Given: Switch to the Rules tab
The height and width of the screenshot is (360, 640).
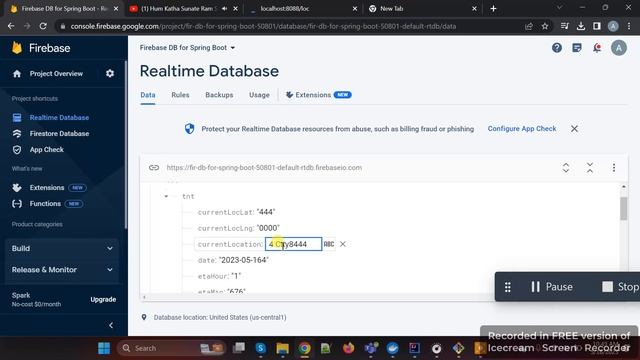Looking at the screenshot, I should point(180,95).
